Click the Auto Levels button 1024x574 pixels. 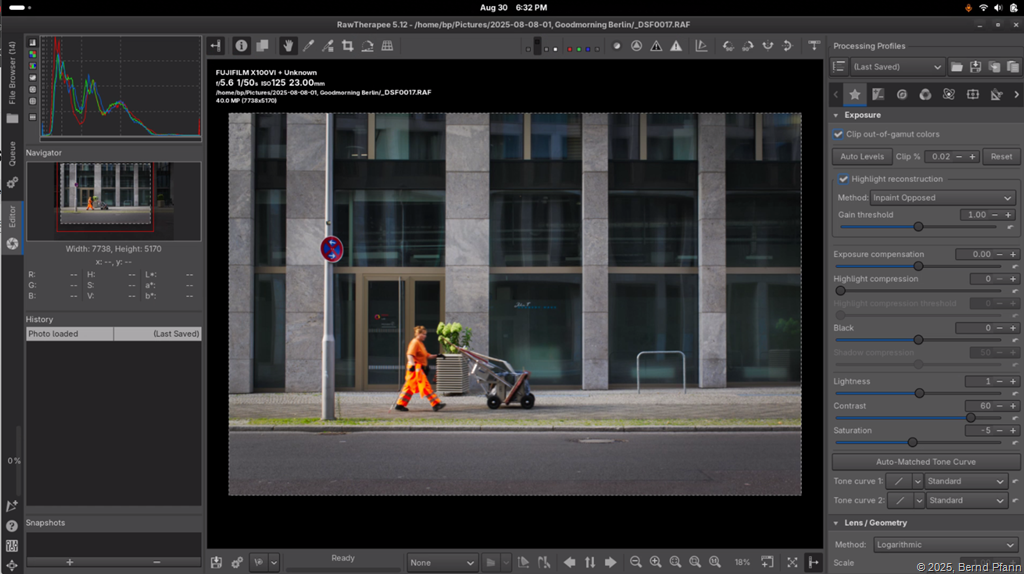(x=861, y=157)
